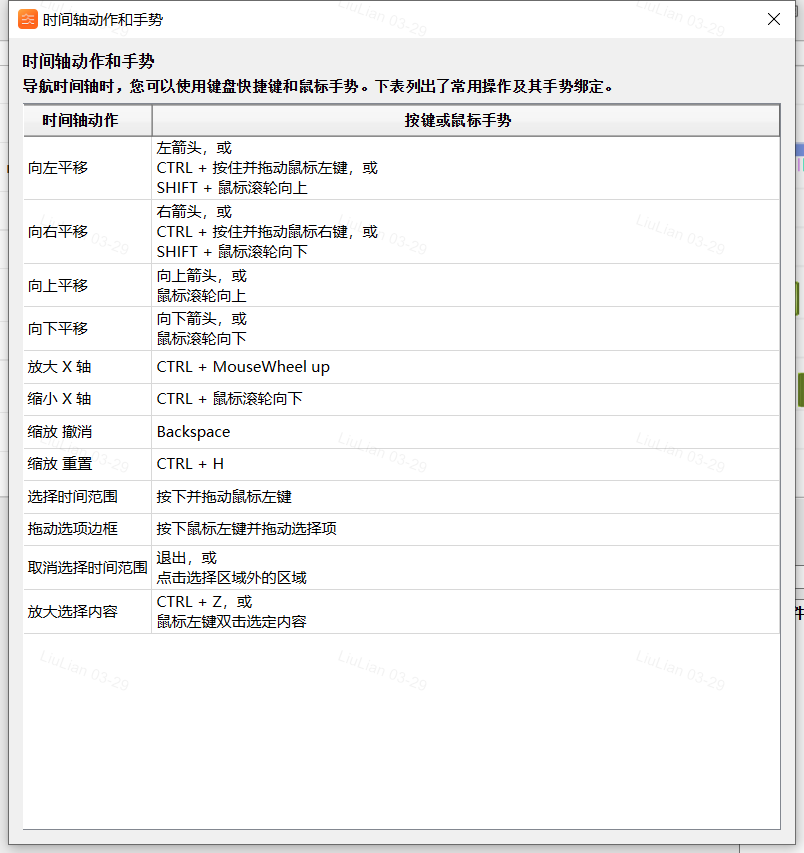Select the 缩放 重置 cell
This screenshot has width=804, height=853.
[x=88, y=464]
